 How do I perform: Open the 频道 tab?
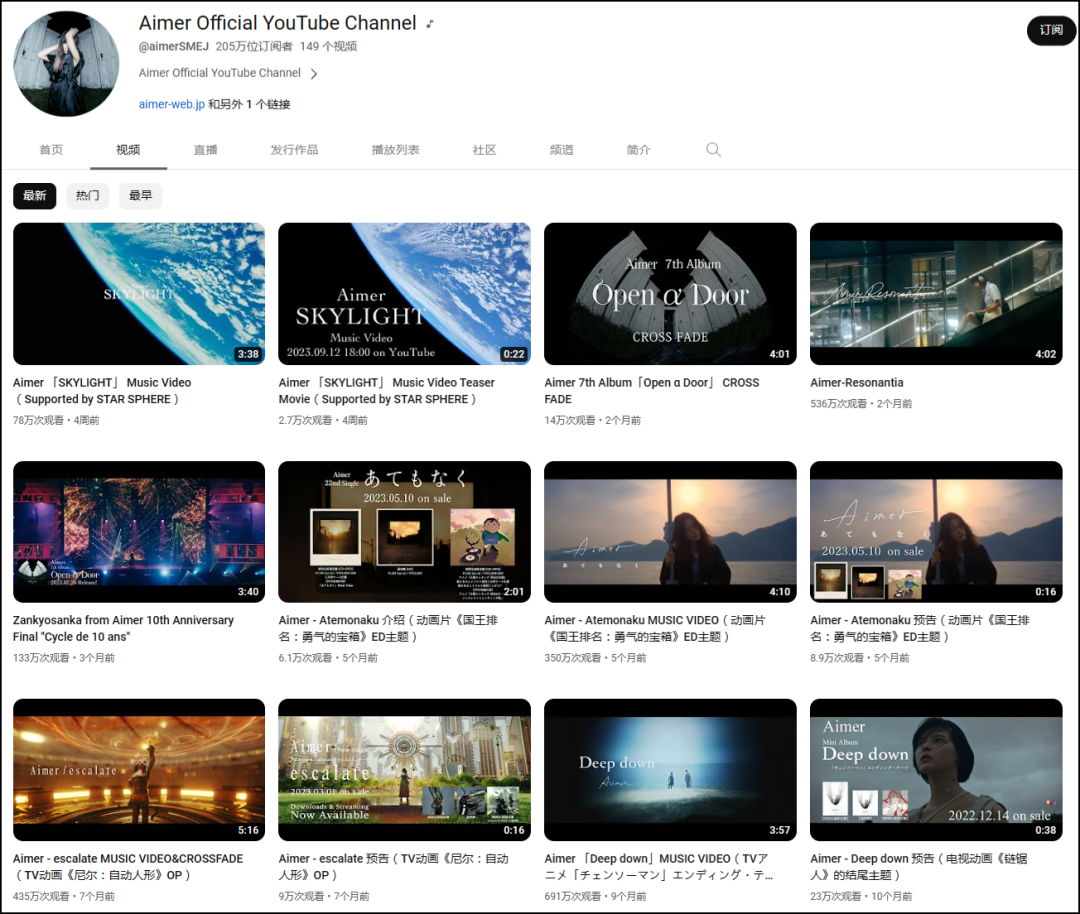click(x=561, y=149)
